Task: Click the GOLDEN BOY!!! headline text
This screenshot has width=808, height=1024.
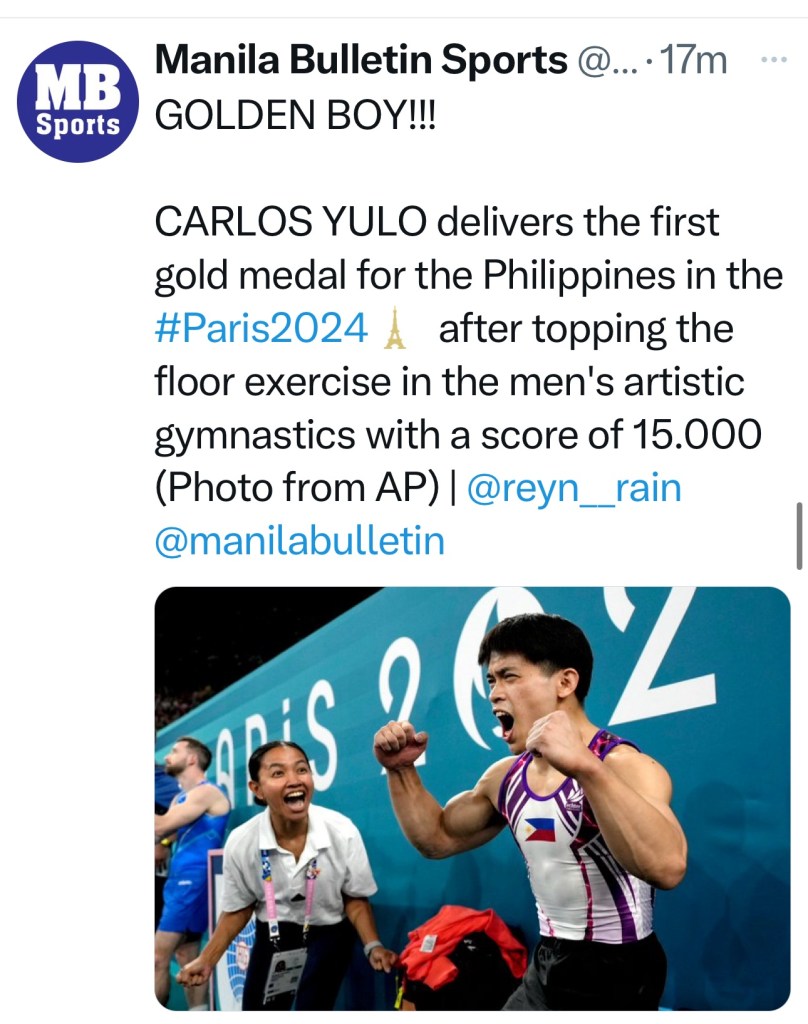Action: click(295, 116)
